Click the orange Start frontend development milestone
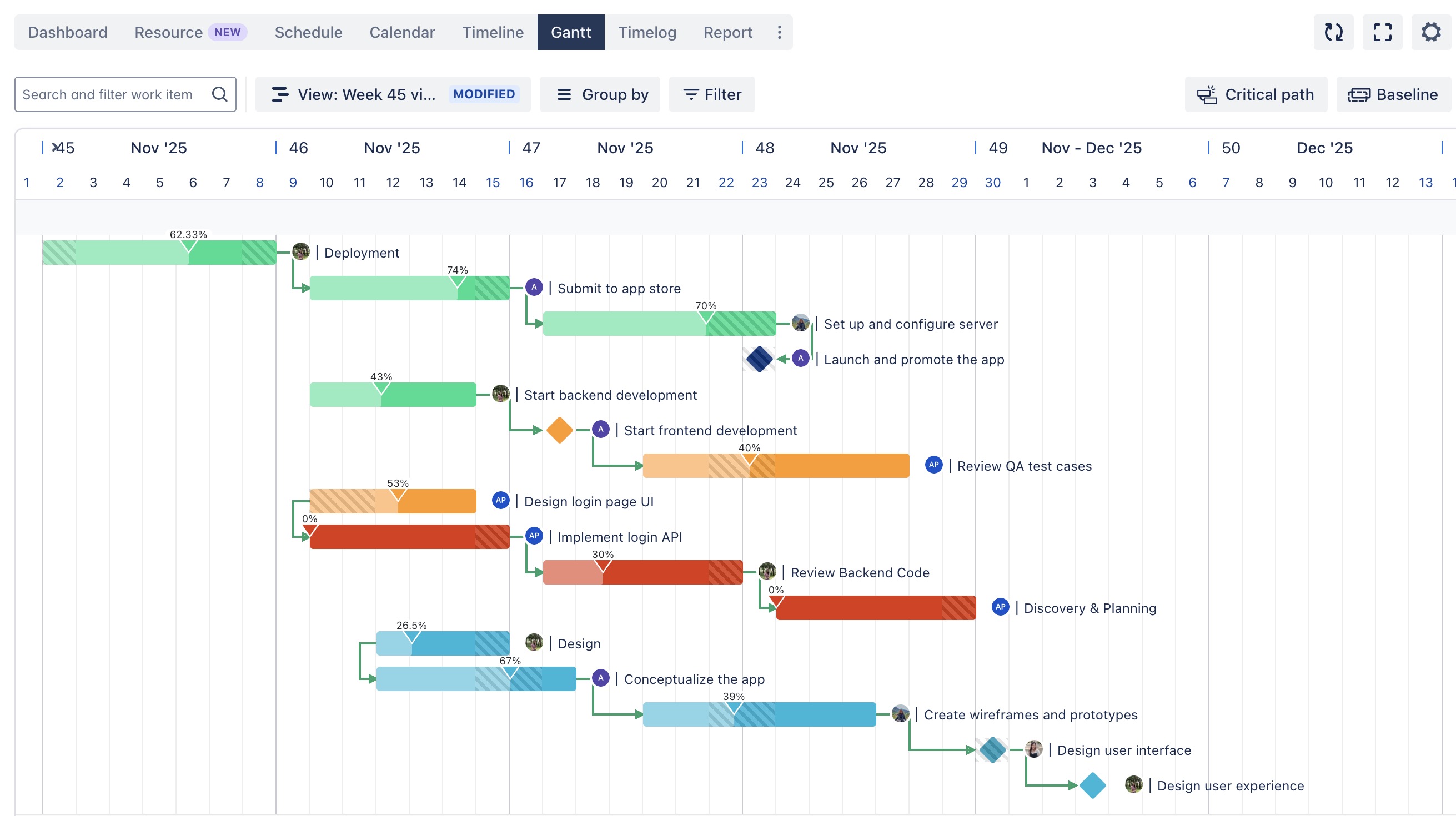The width and height of the screenshot is (1456, 816). click(x=560, y=431)
